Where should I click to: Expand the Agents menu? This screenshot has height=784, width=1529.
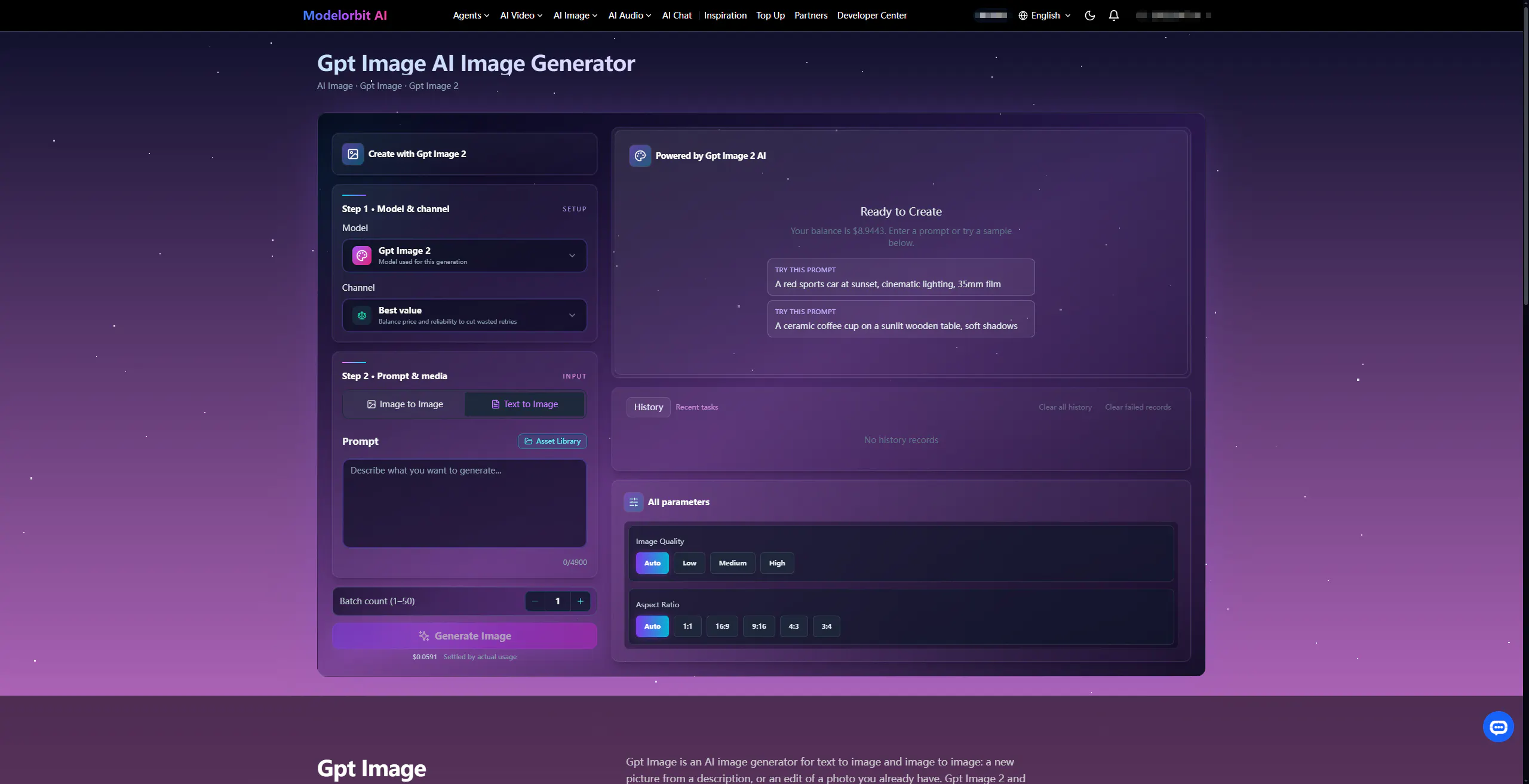pyautogui.click(x=471, y=16)
